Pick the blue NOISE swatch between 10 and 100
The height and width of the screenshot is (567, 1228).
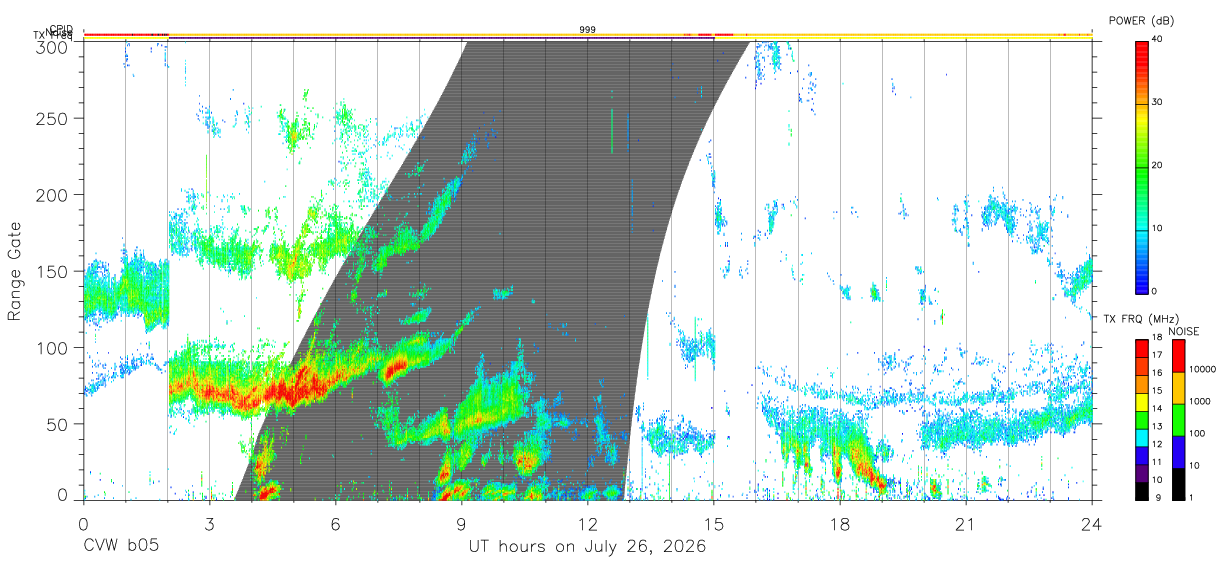pos(1178,452)
